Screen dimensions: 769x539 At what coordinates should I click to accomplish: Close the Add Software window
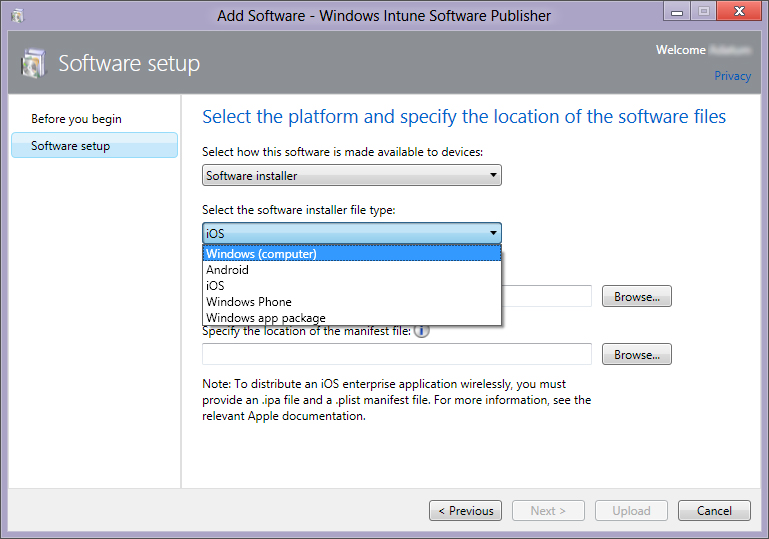[738, 14]
